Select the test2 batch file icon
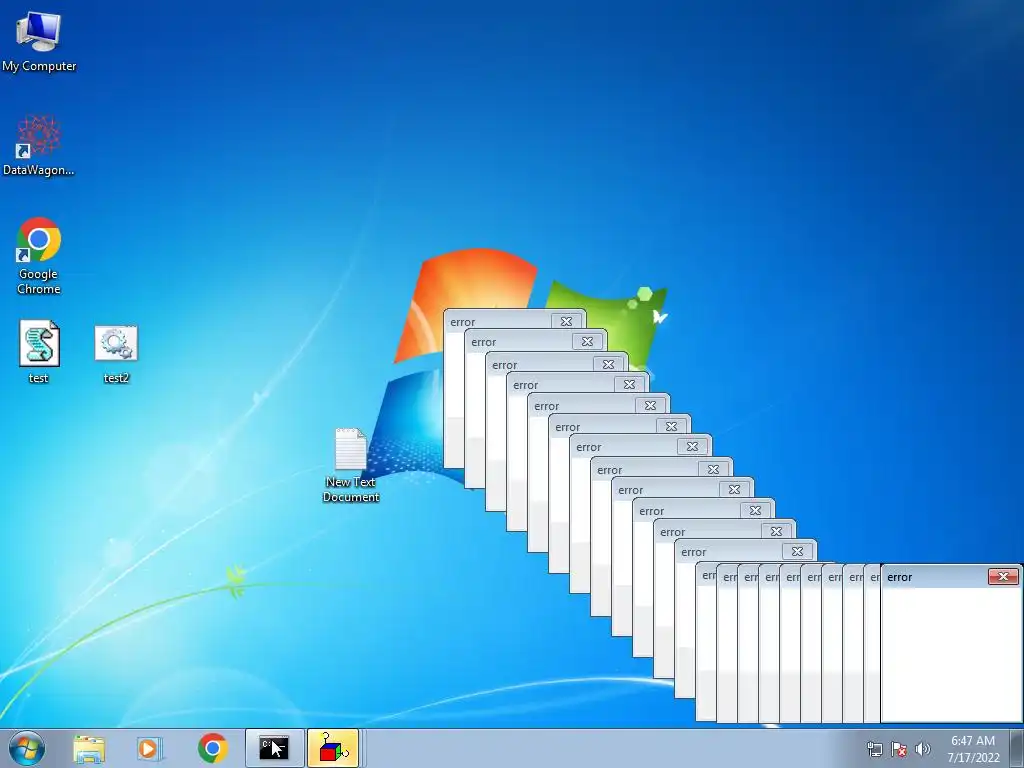Screen dimensions: 1024x768 [116, 353]
